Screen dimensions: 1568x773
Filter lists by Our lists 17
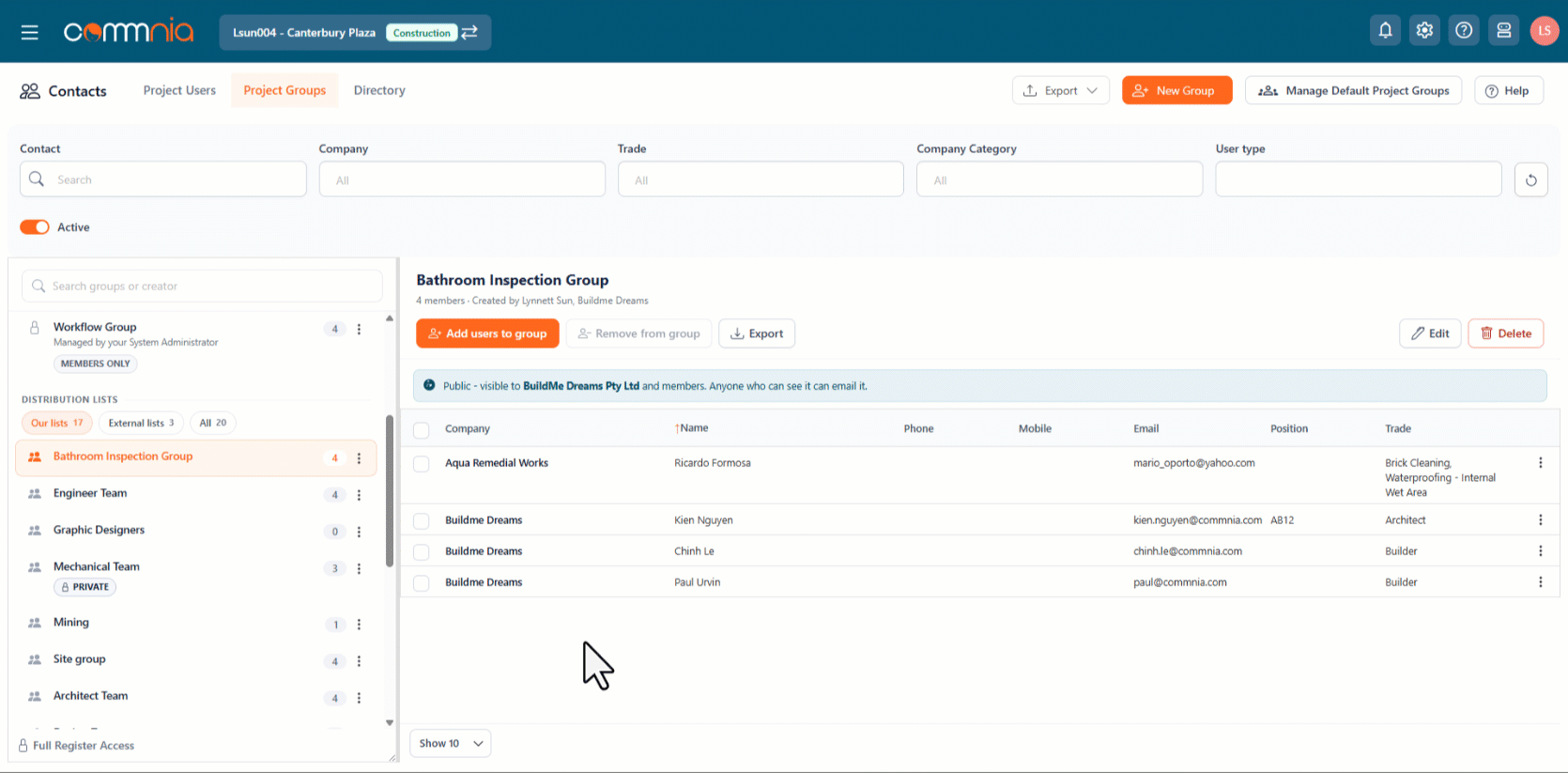tap(57, 423)
